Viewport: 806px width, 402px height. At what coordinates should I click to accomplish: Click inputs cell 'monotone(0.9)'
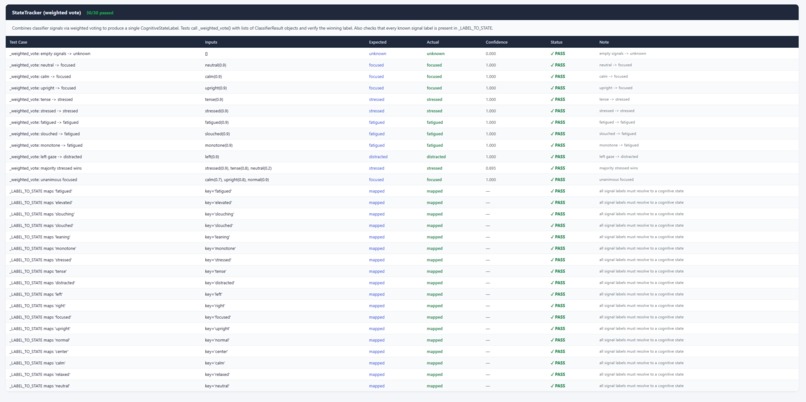point(218,145)
